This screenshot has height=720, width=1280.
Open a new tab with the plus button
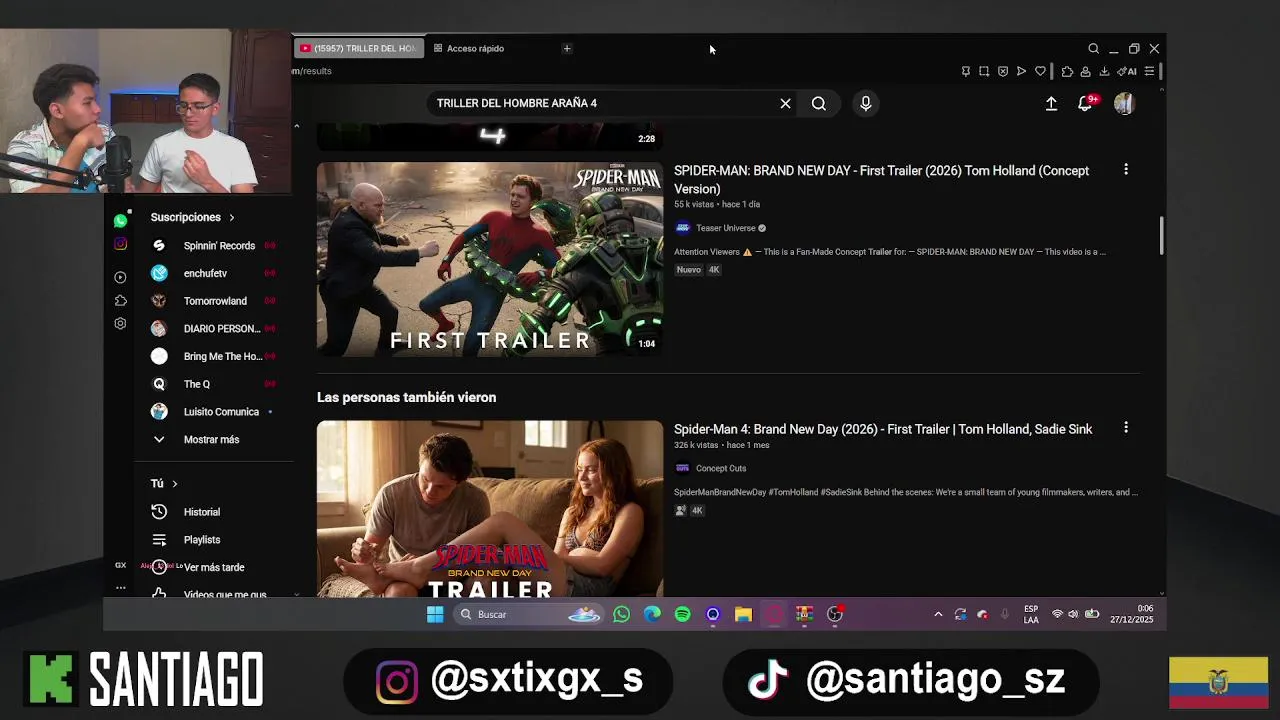pos(567,48)
